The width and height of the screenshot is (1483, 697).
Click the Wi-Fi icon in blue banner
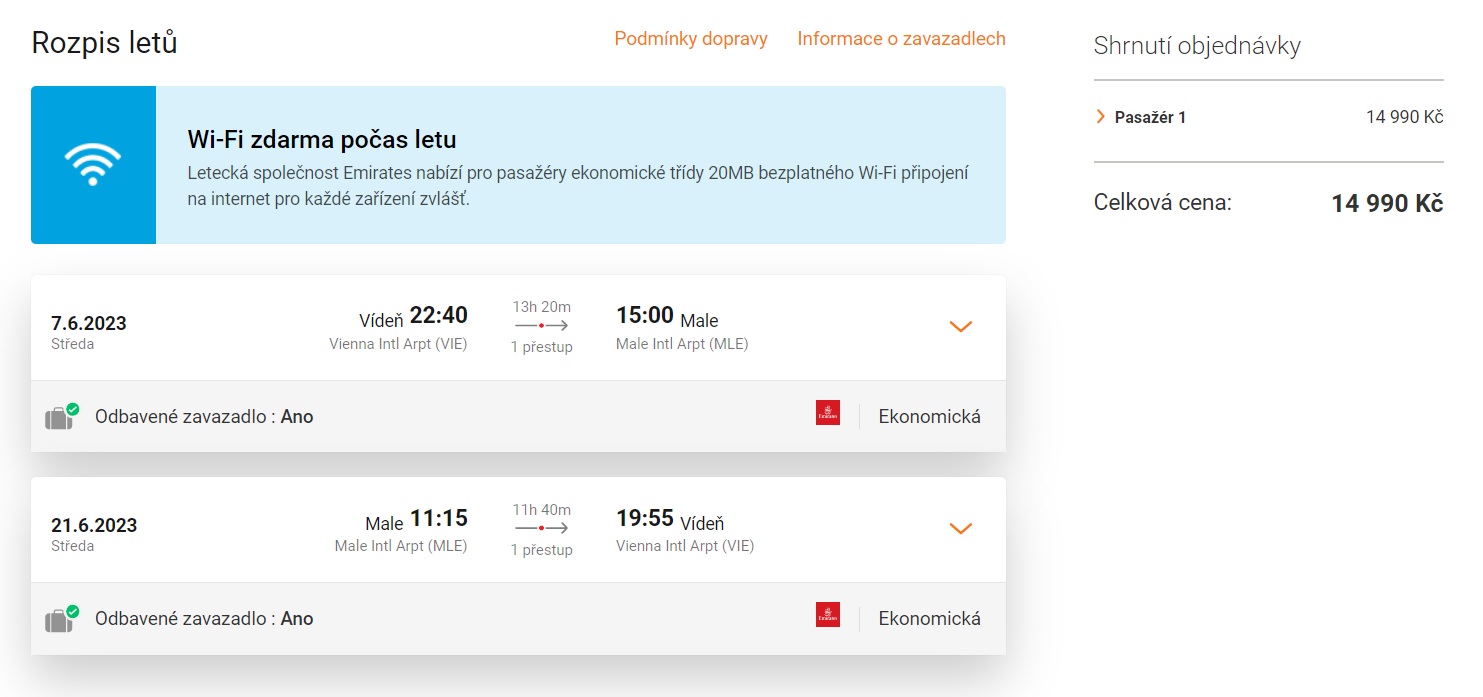pyautogui.click(x=93, y=165)
